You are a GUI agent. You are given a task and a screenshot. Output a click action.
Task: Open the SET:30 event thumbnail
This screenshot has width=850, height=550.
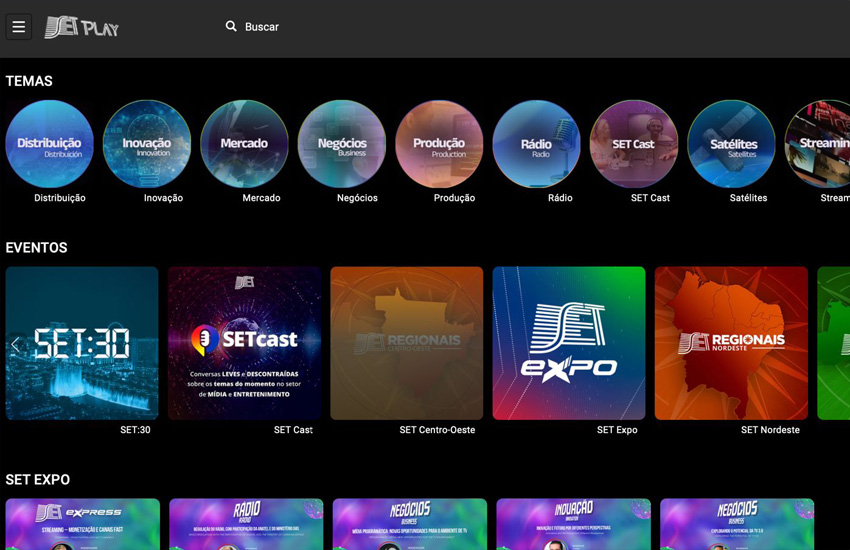coord(82,343)
